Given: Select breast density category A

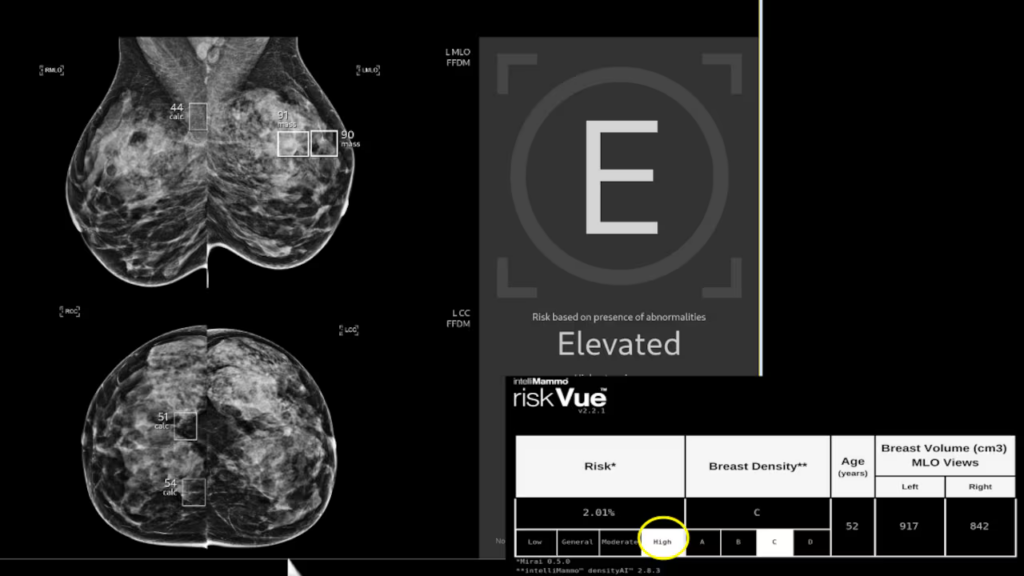Looking at the screenshot, I should point(703,542).
